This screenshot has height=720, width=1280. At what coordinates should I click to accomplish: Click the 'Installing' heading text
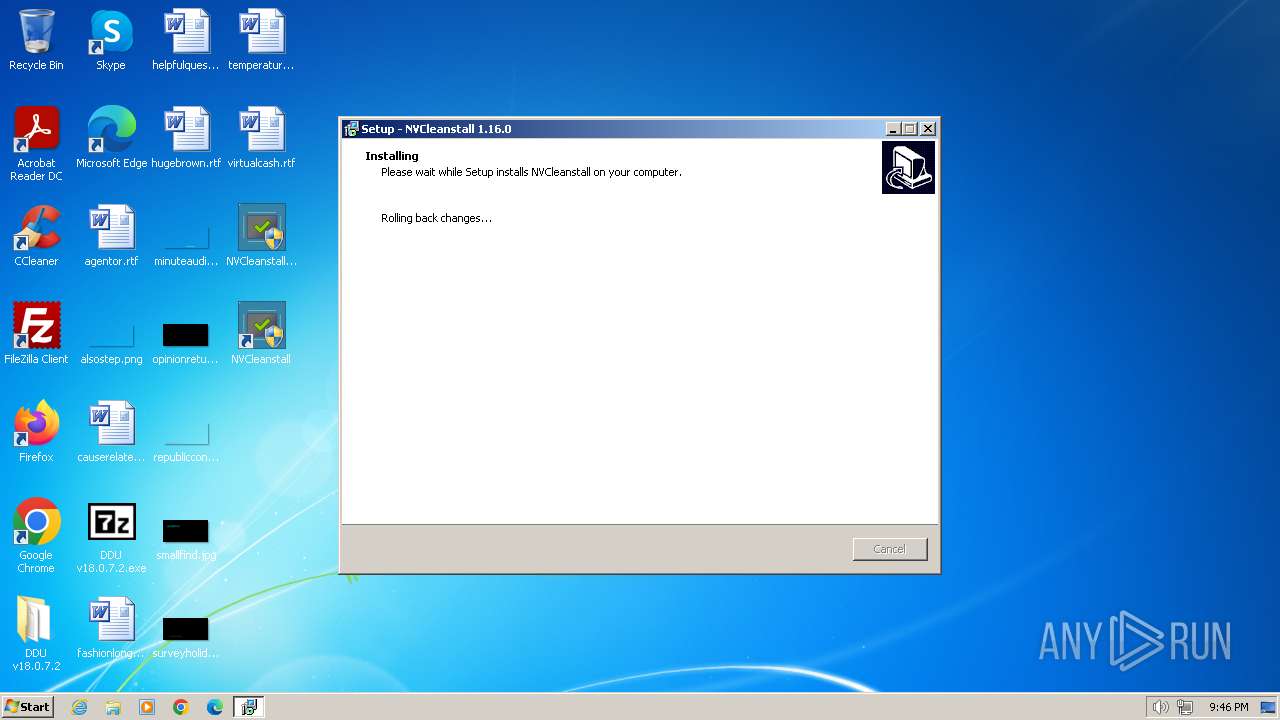coord(392,156)
